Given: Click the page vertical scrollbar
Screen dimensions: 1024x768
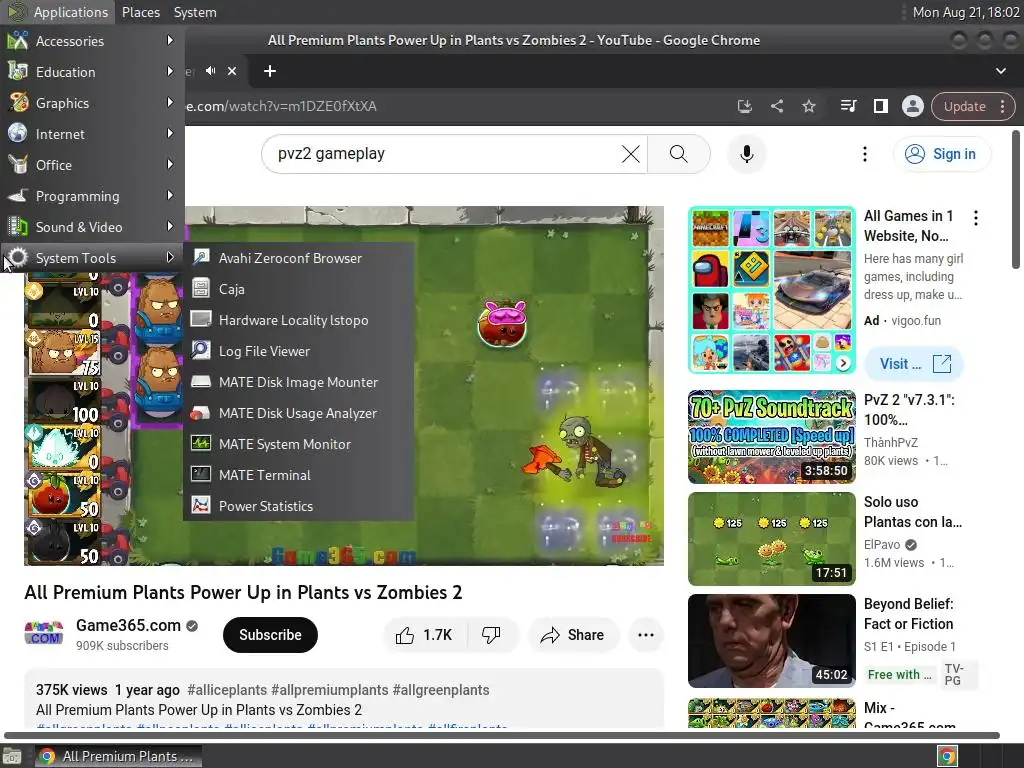Looking at the screenshot, I should (1016, 200).
